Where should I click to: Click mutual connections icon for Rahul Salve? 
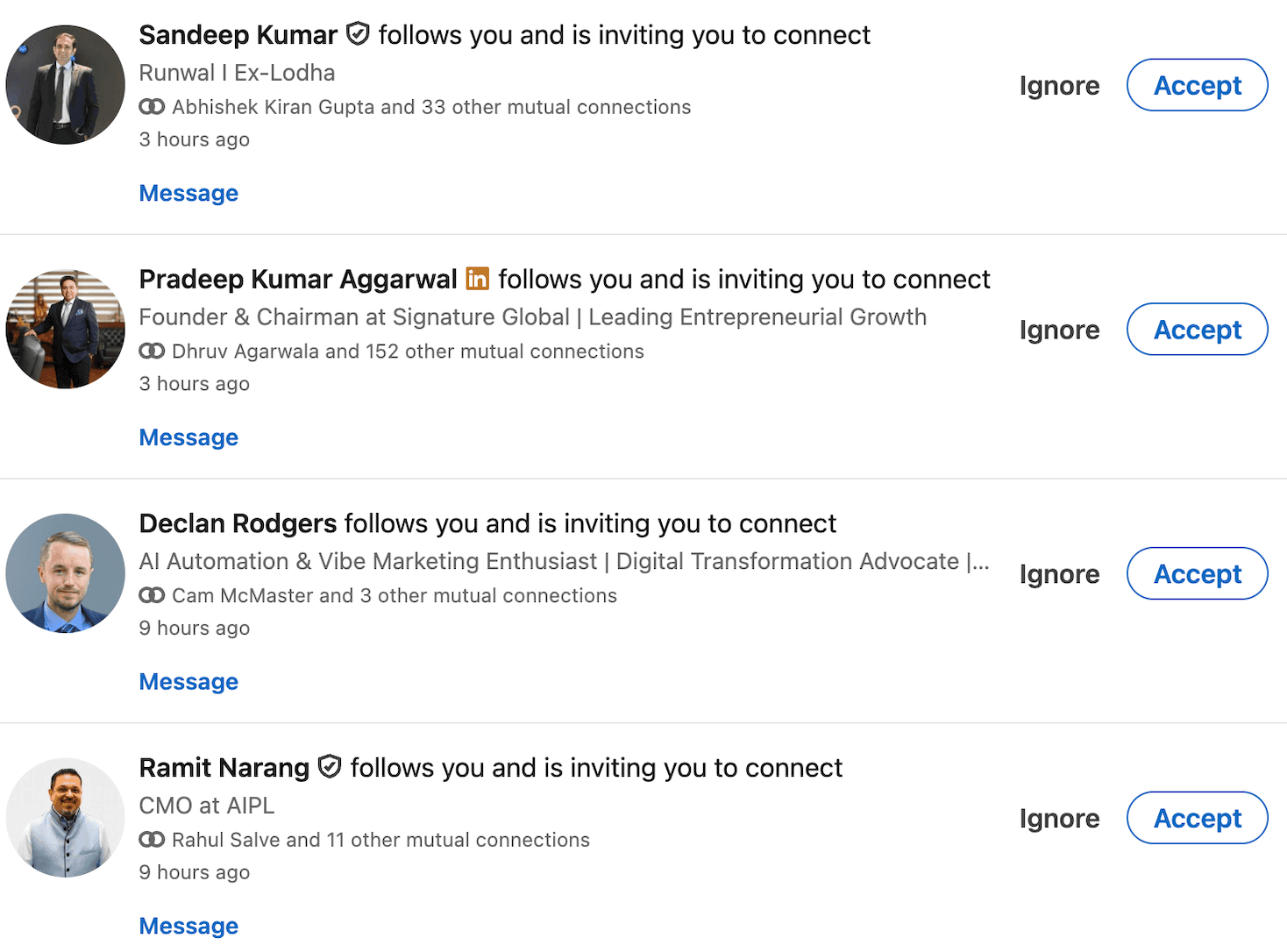[x=152, y=840]
